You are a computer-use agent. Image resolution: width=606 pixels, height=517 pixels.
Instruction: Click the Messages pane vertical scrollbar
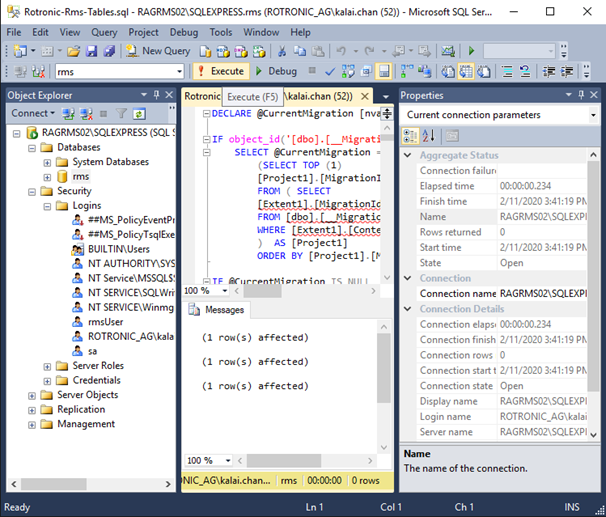pos(384,369)
